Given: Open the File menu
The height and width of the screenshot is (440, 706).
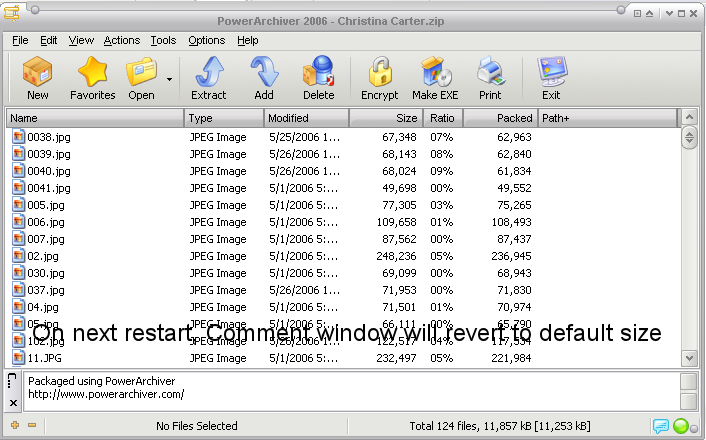Looking at the screenshot, I should tap(20, 41).
